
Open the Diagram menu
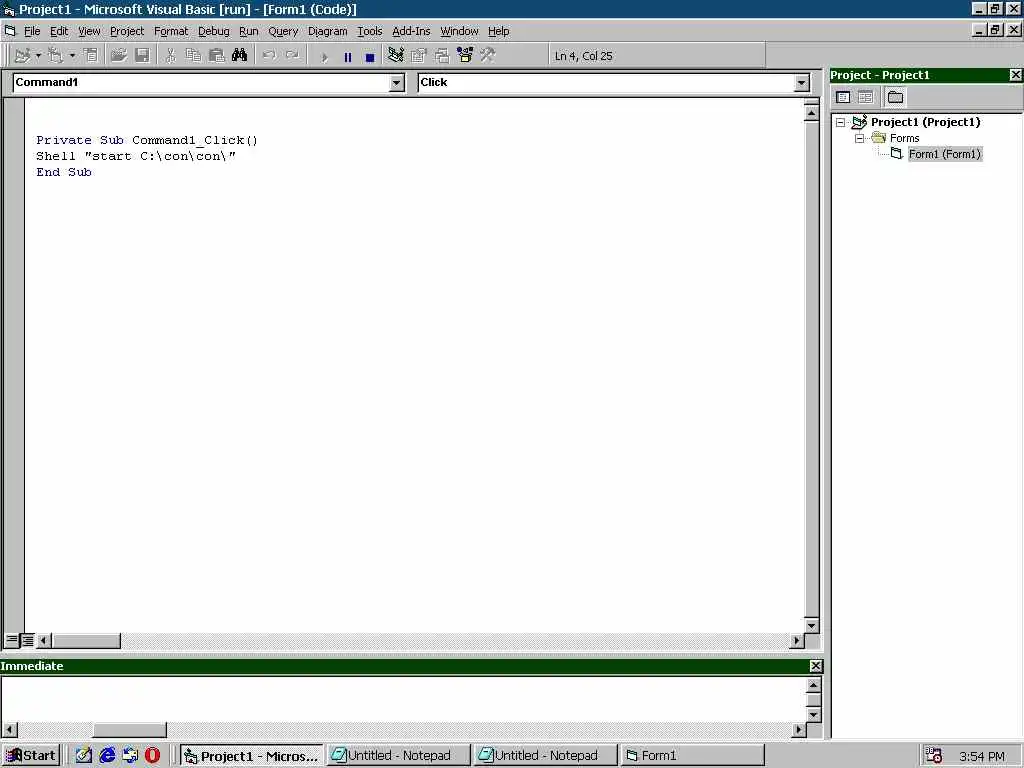coord(328,31)
